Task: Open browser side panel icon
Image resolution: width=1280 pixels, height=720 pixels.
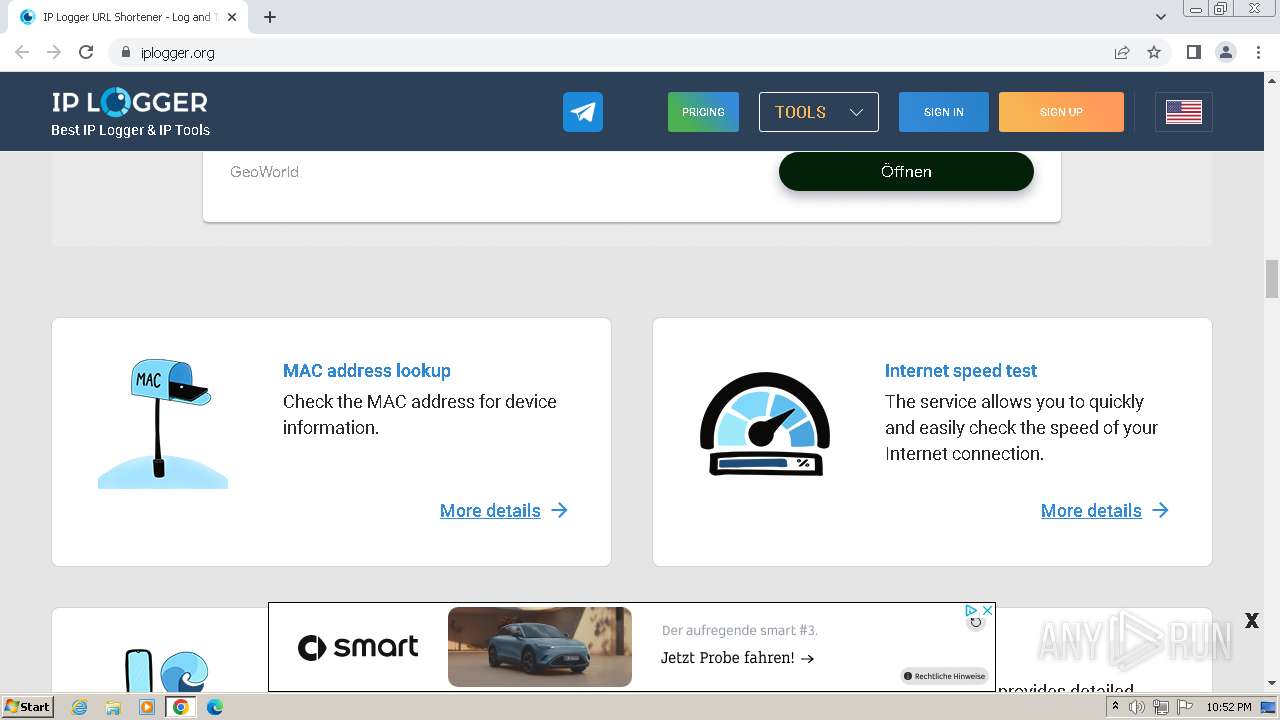Action: tap(1193, 52)
